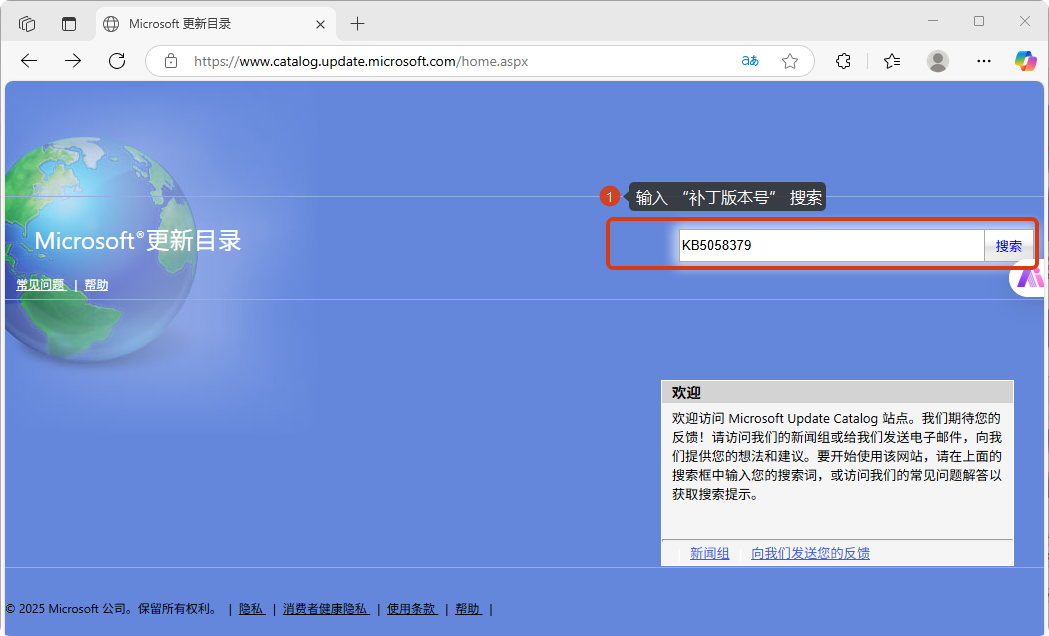Minimize the browser window
Viewport: 1049px width, 636px height.
[933, 21]
